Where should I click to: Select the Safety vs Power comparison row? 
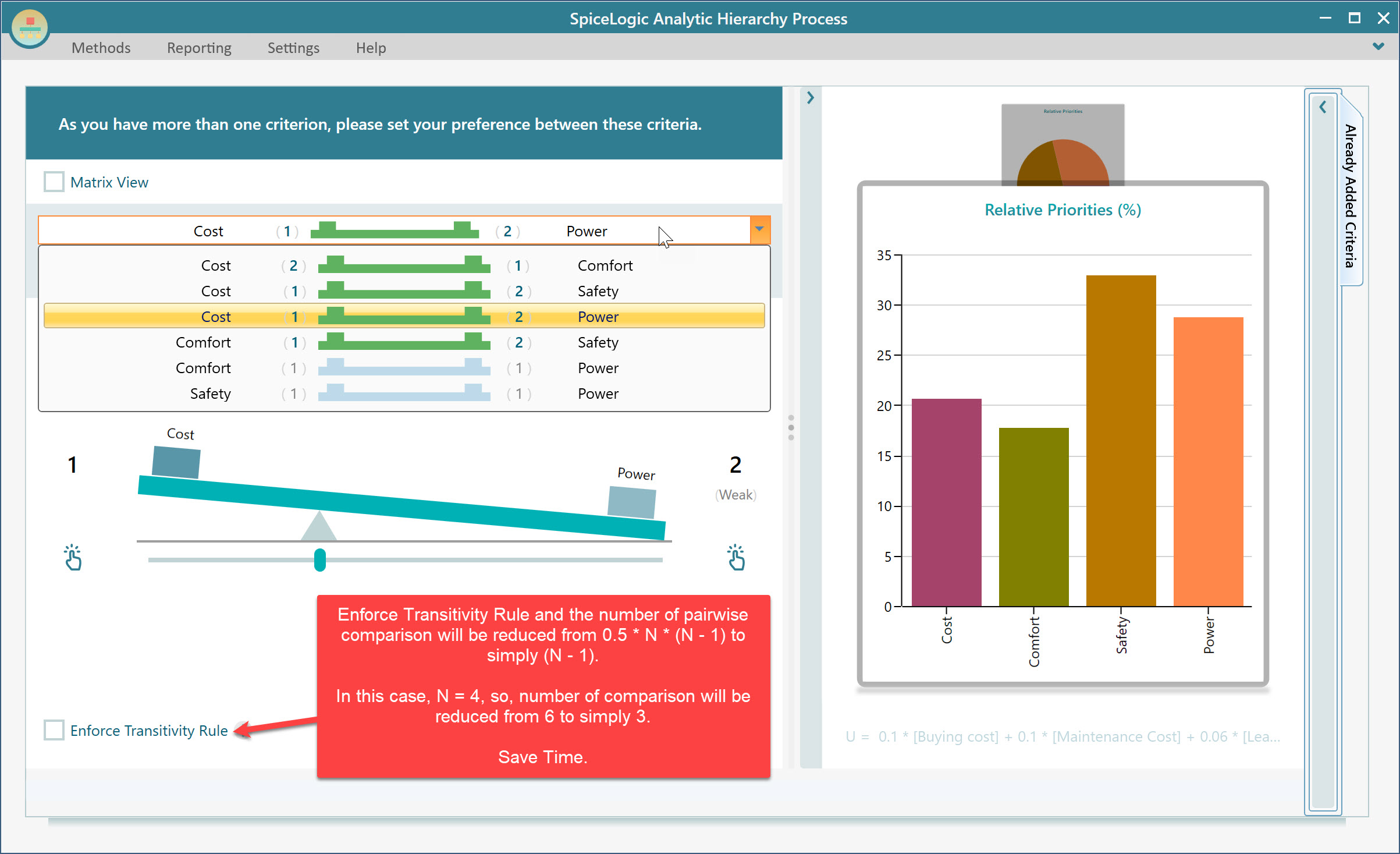404,394
